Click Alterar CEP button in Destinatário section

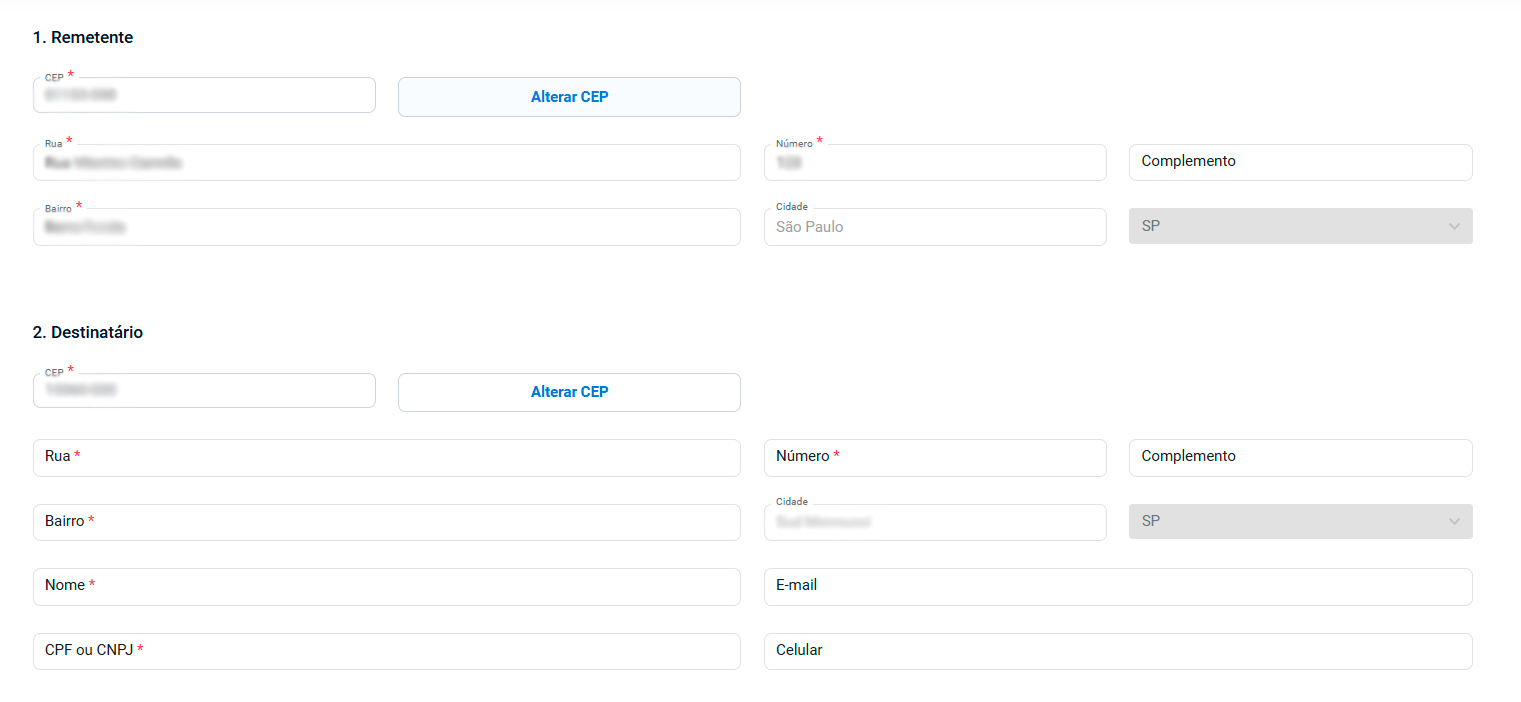[569, 392]
